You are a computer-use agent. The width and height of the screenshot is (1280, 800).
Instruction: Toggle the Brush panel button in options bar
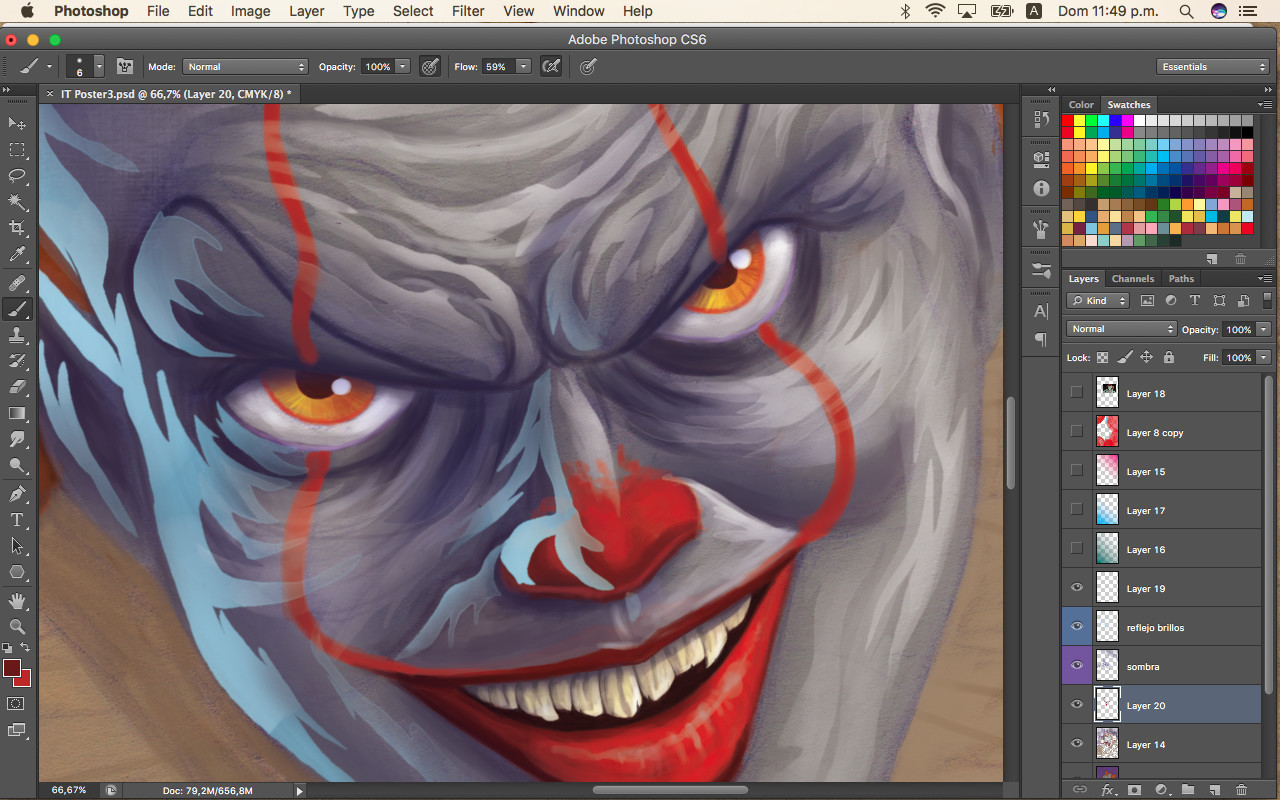125,67
